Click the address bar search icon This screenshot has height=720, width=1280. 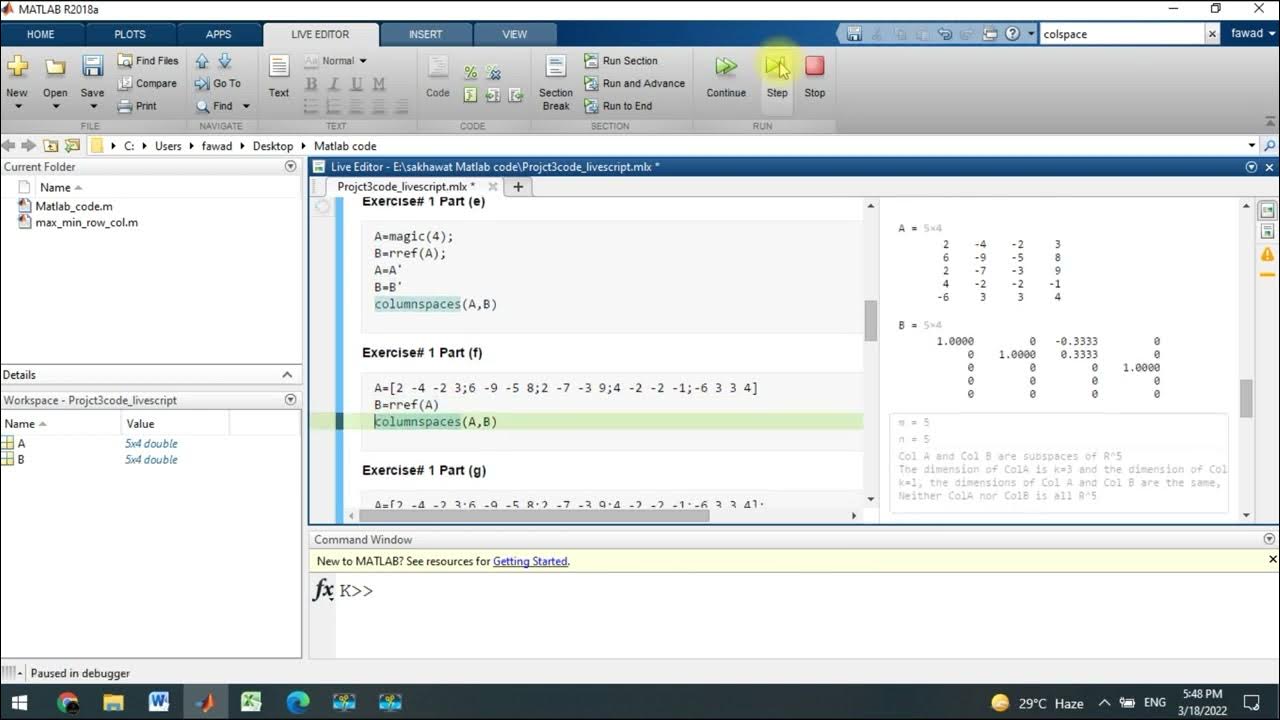[x=1270, y=146]
